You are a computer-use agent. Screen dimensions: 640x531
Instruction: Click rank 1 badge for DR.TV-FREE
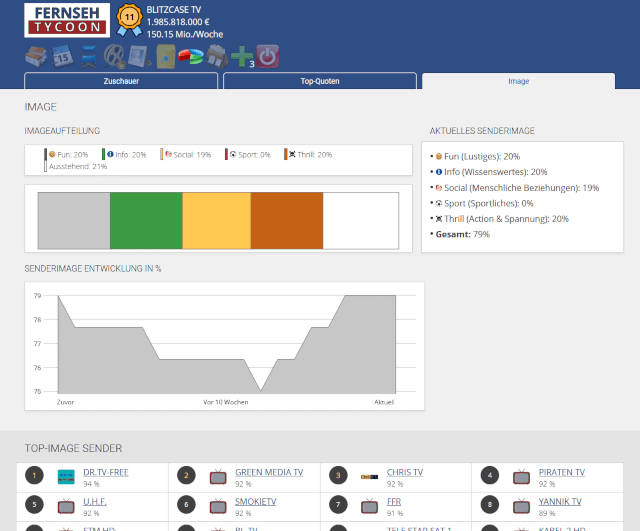(34, 475)
